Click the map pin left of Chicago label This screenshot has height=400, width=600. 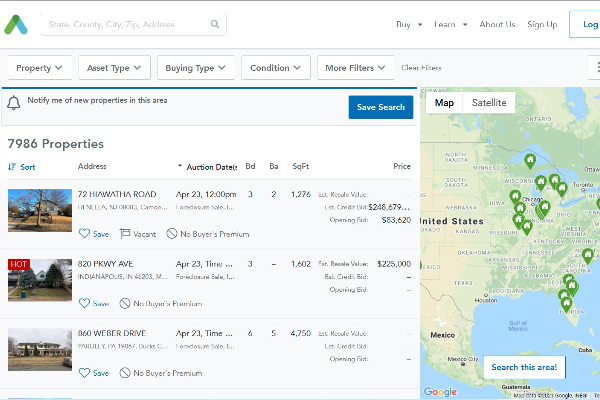[x=515, y=197]
